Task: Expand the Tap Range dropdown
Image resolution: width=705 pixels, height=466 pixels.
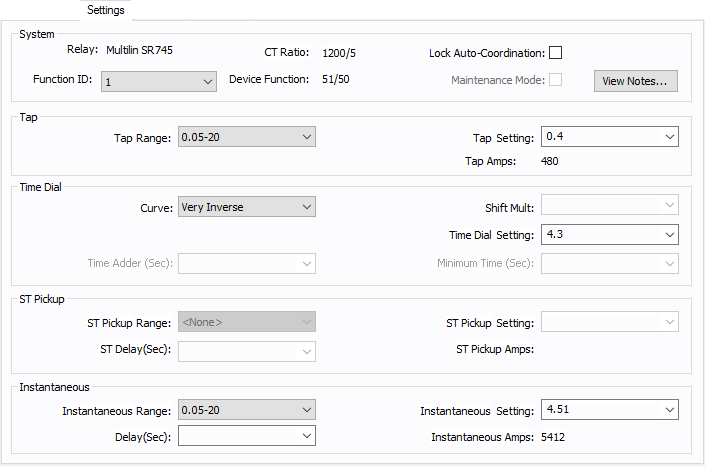Action: tap(246, 137)
